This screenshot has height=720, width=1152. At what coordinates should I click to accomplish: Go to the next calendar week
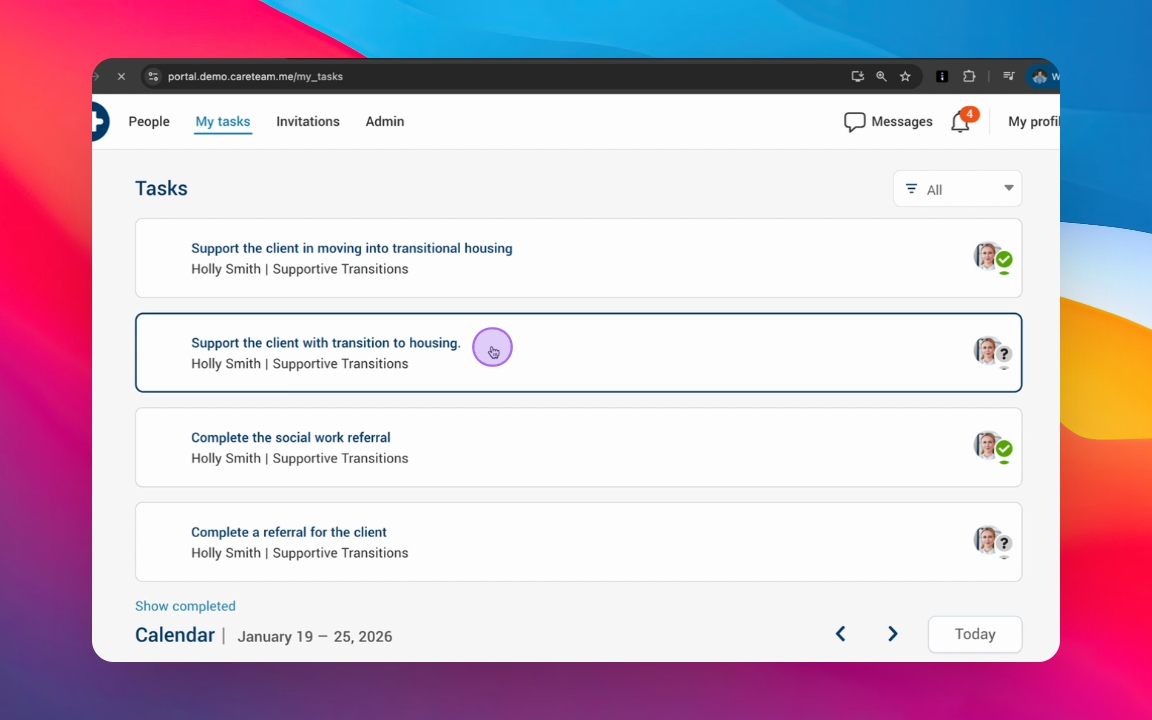pos(893,634)
